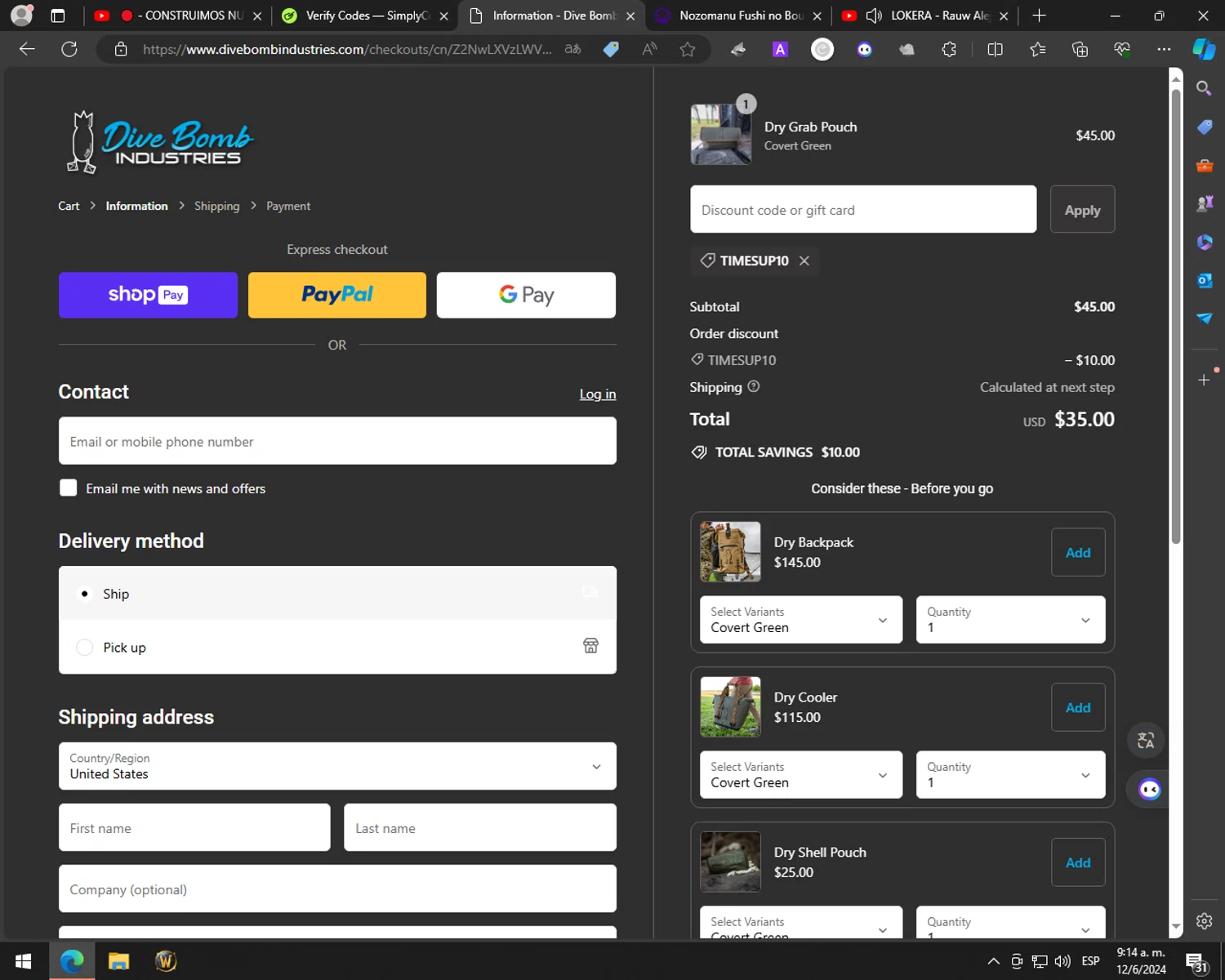1225x980 pixels.
Task: Add Dry Backpack to the order
Action: [x=1078, y=553]
